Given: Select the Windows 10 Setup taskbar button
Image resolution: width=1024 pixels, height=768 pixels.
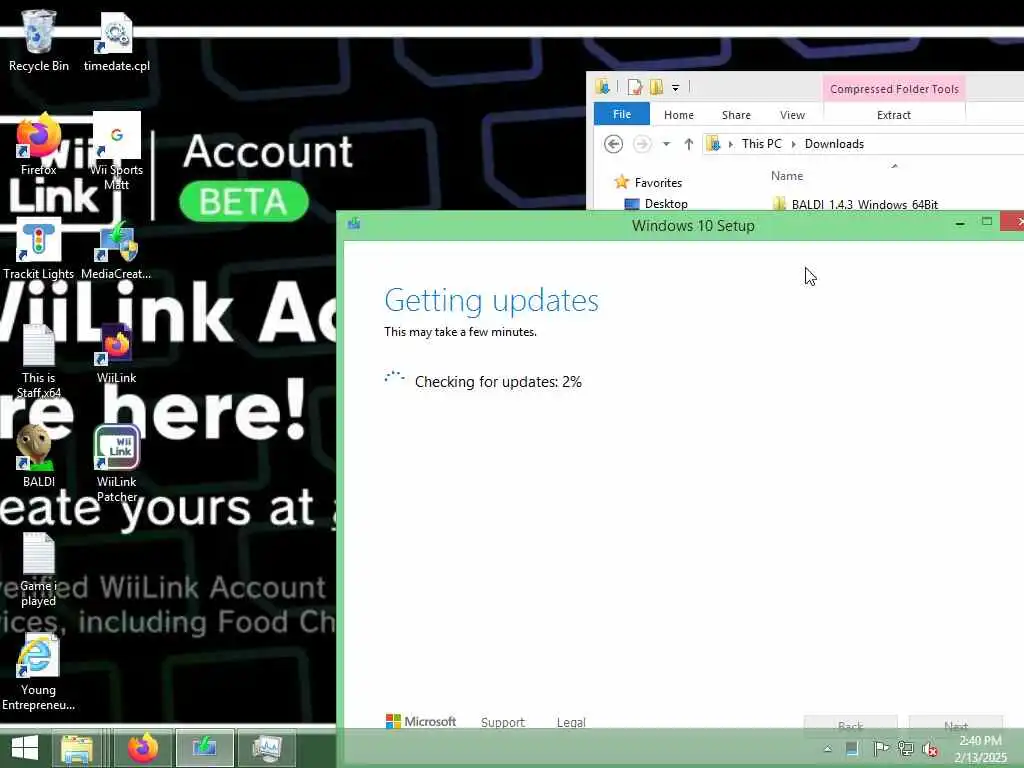Looking at the screenshot, I should pyautogui.click(x=204, y=748).
